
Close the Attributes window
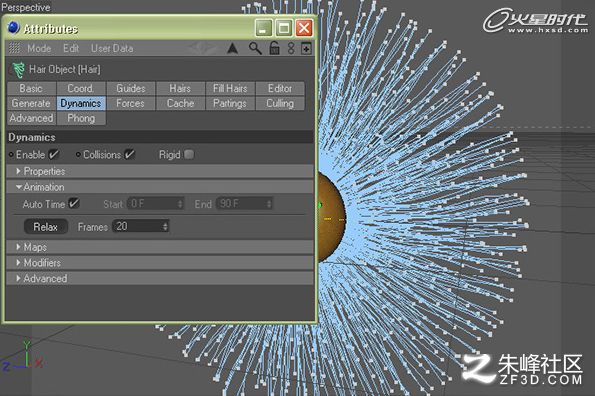304,28
